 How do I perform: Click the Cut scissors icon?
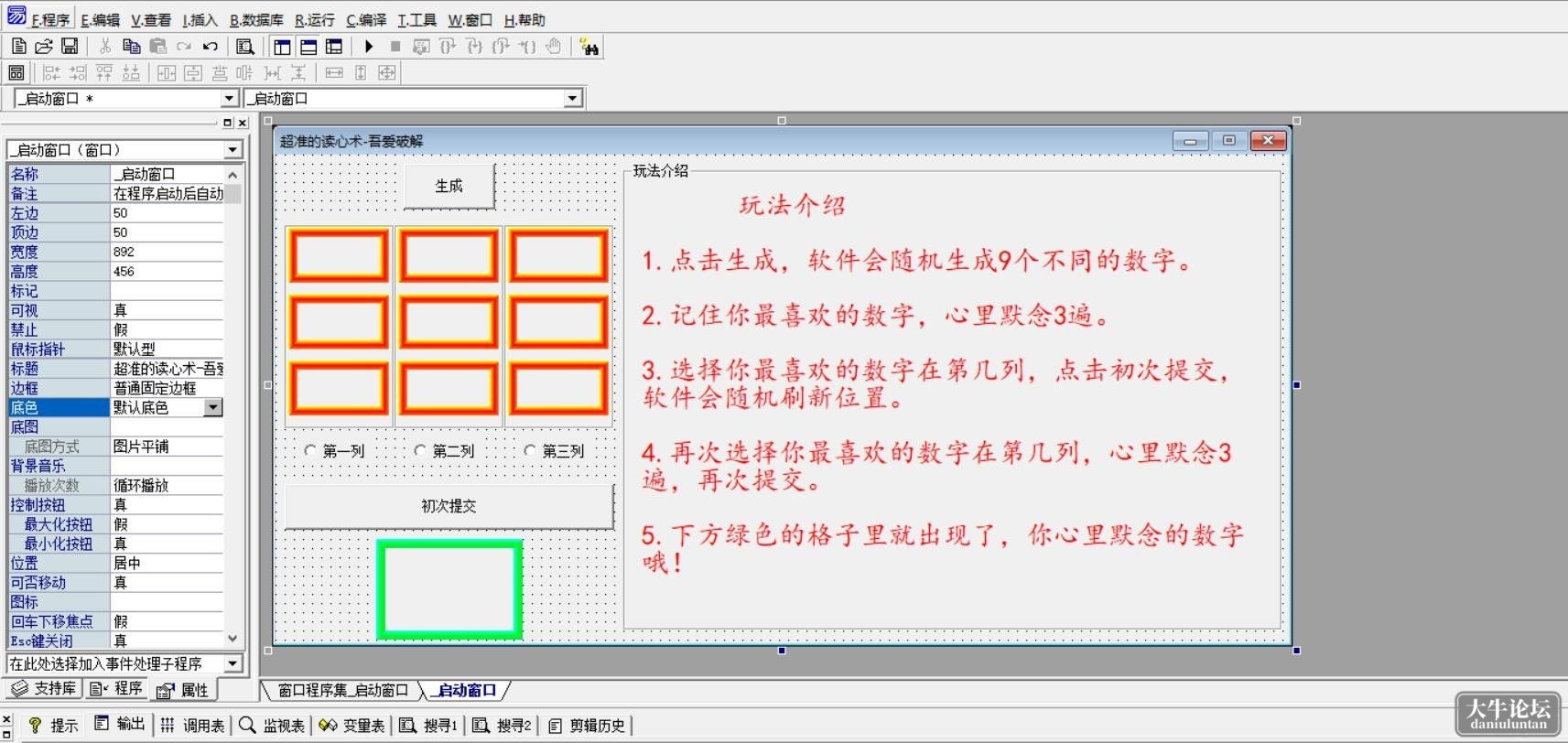[105, 46]
